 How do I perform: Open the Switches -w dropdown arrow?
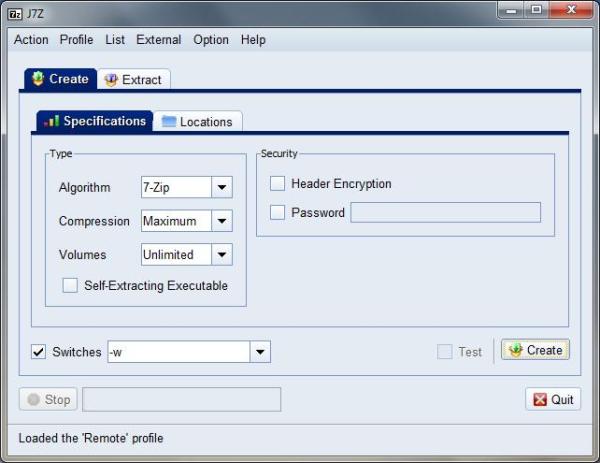pos(260,352)
